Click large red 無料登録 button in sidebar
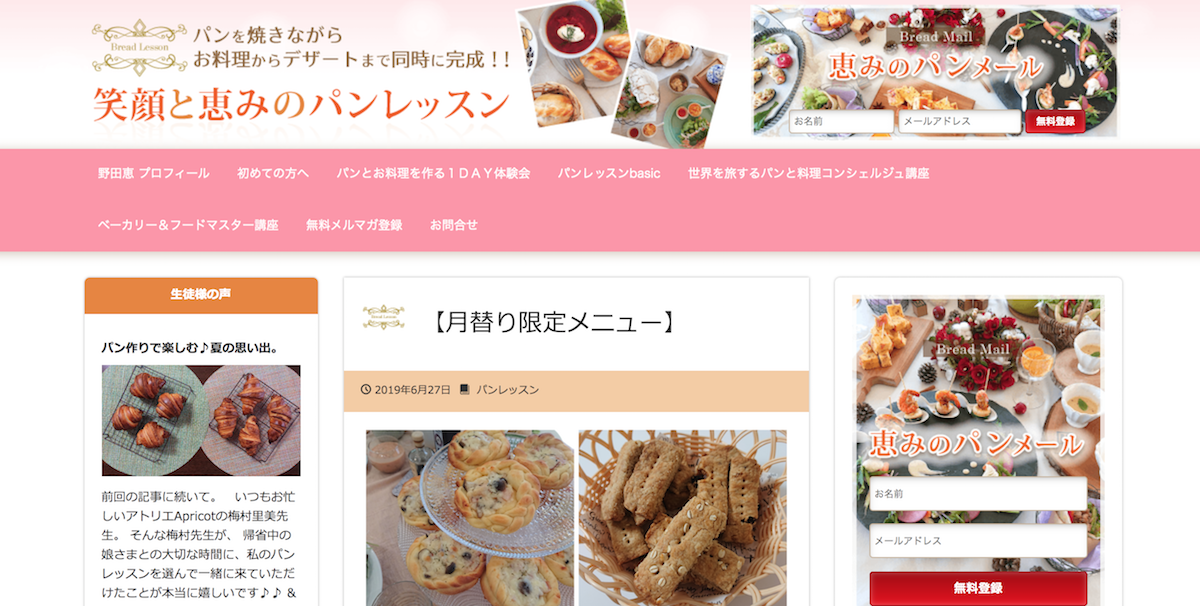This screenshot has width=1200, height=606. pos(978,588)
